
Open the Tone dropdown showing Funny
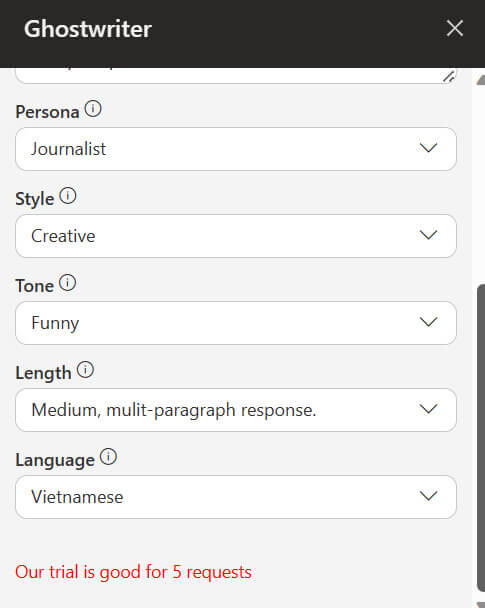coord(236,323)
